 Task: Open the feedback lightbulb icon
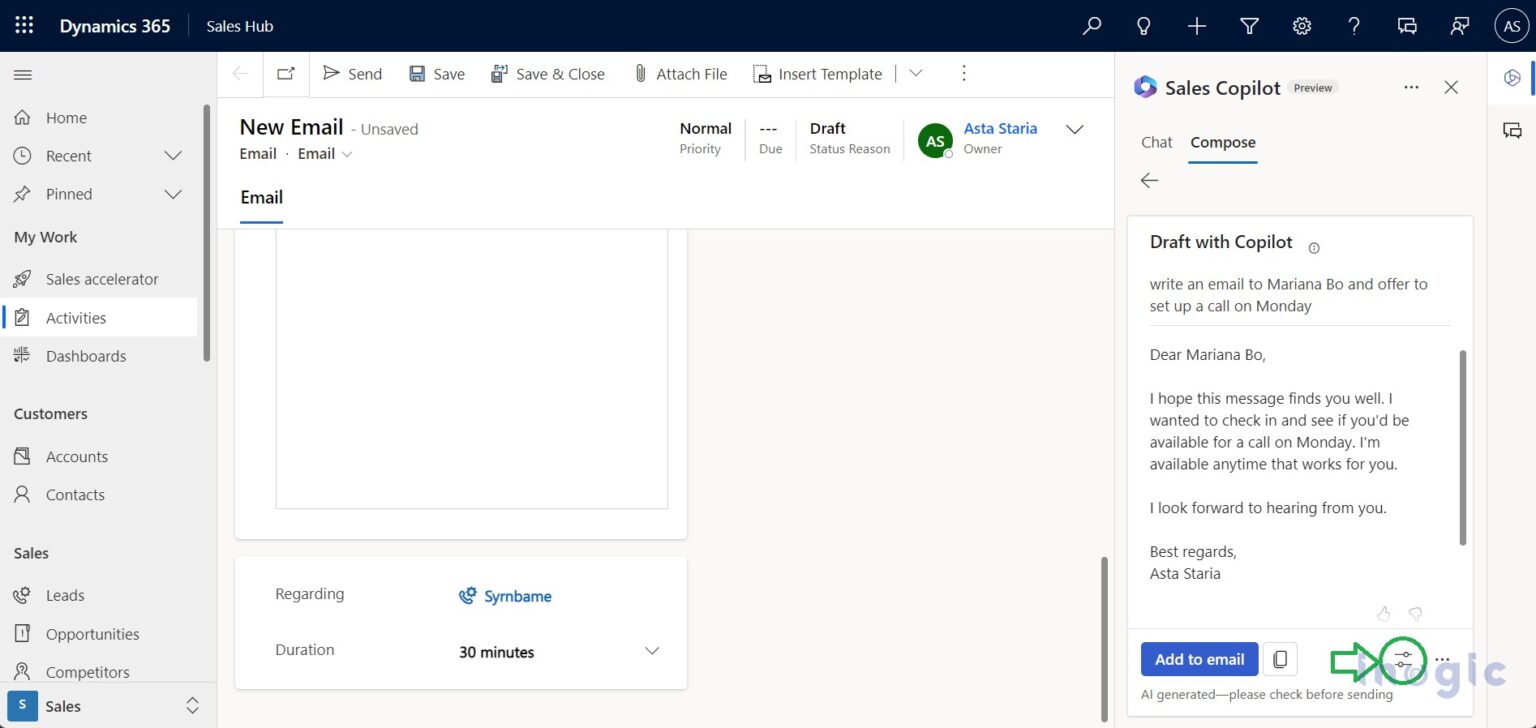(x=1143, y=25)
